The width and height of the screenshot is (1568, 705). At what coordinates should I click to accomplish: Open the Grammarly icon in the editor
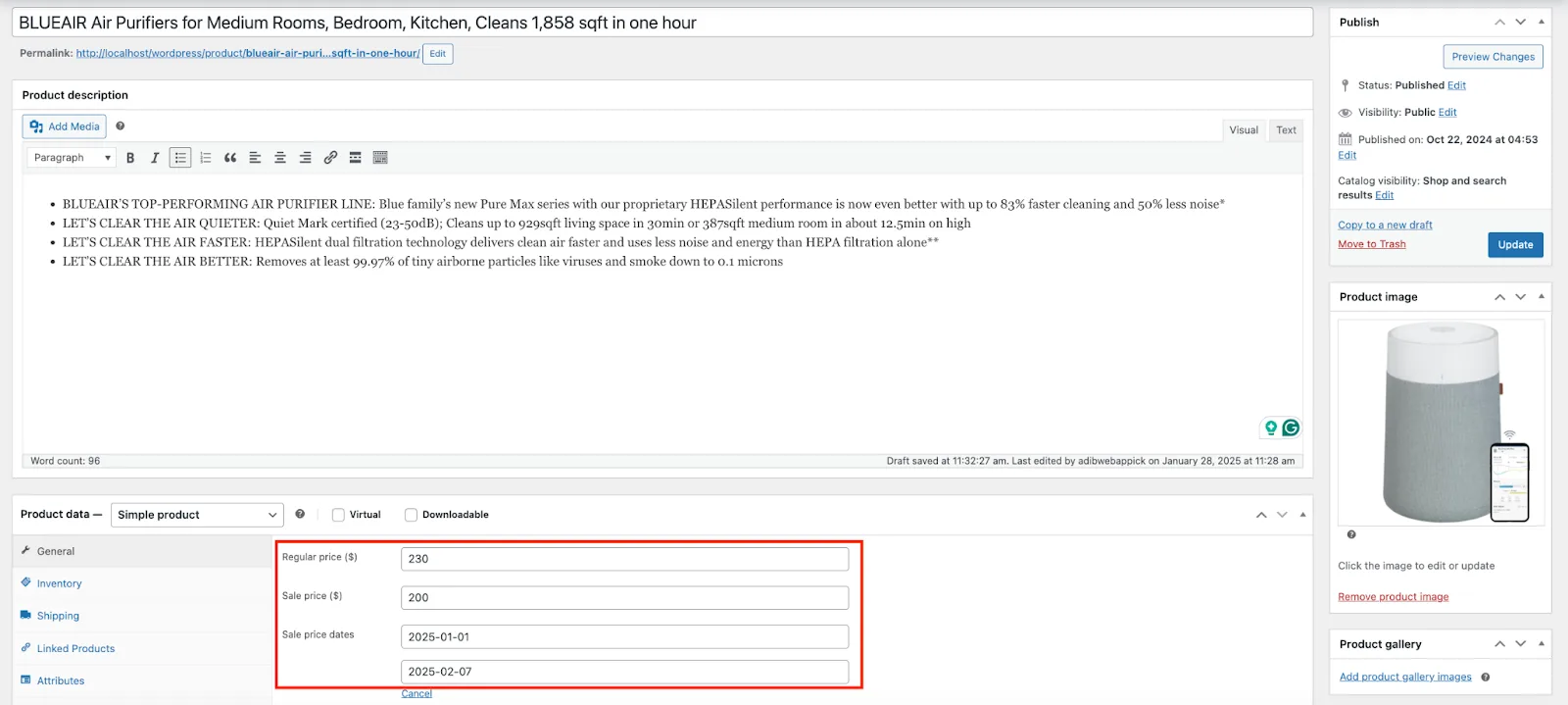point(1291,428)
